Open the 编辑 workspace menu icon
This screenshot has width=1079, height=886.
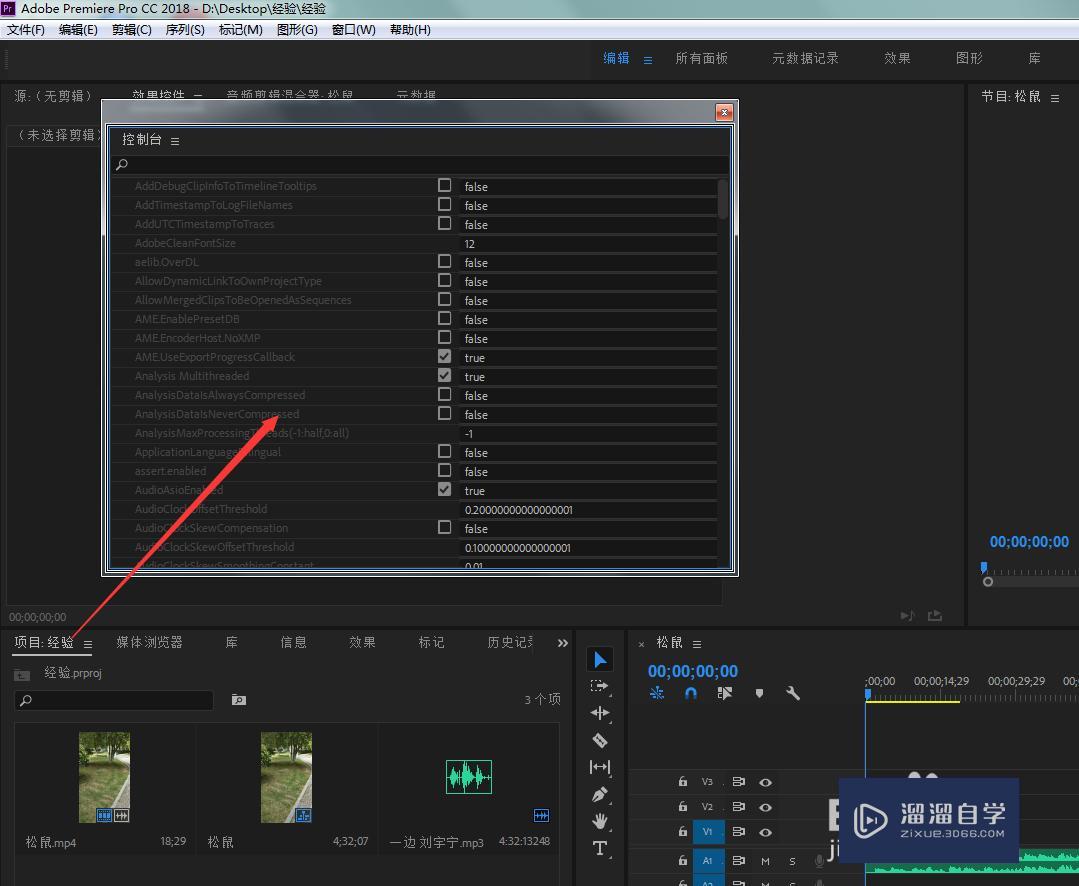click(x=648, y=60)
